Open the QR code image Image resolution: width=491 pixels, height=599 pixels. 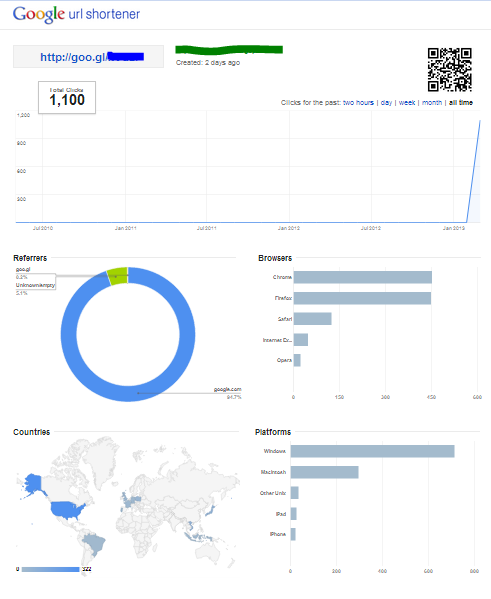click(450, 70)
